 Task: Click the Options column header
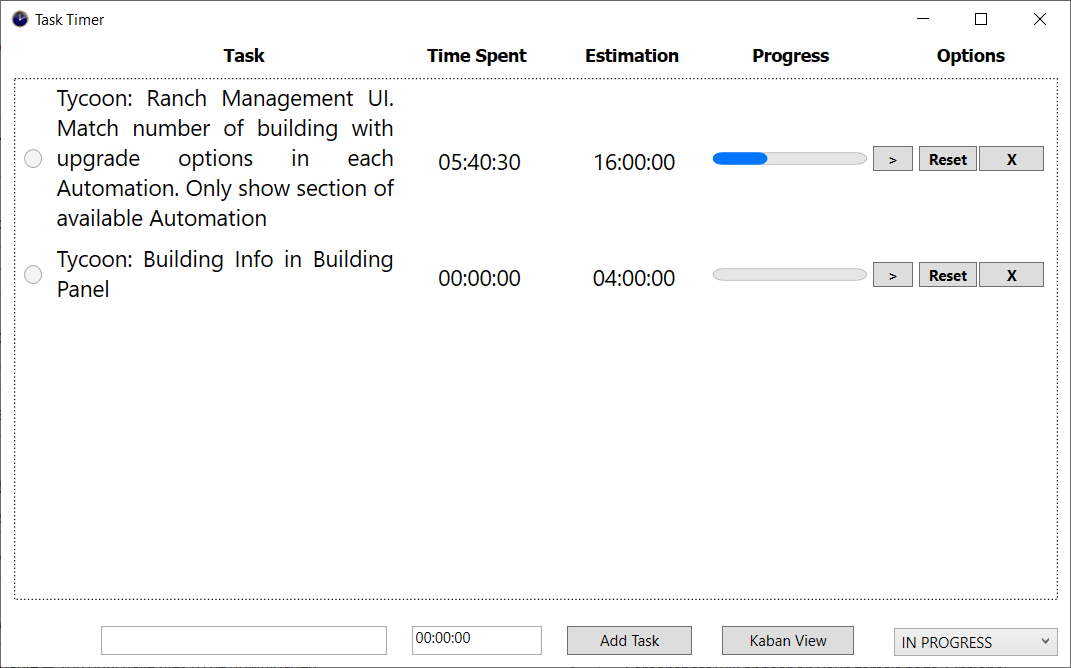click(970, 55)
